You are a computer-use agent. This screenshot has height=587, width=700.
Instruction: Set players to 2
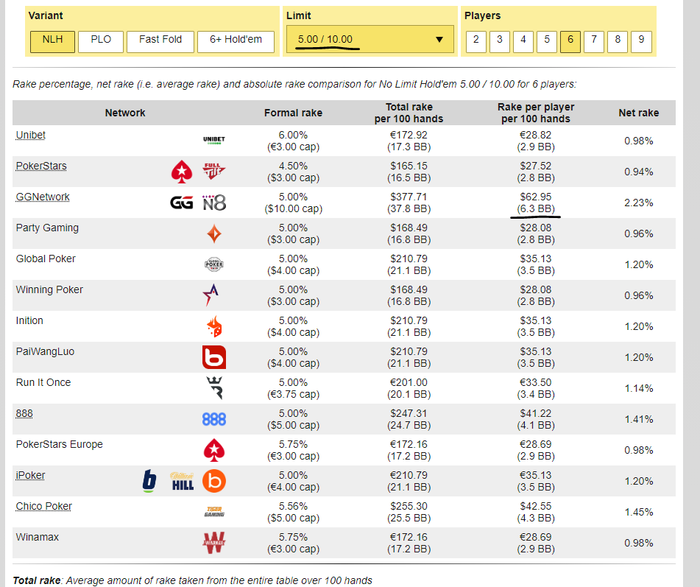(476, 42)
